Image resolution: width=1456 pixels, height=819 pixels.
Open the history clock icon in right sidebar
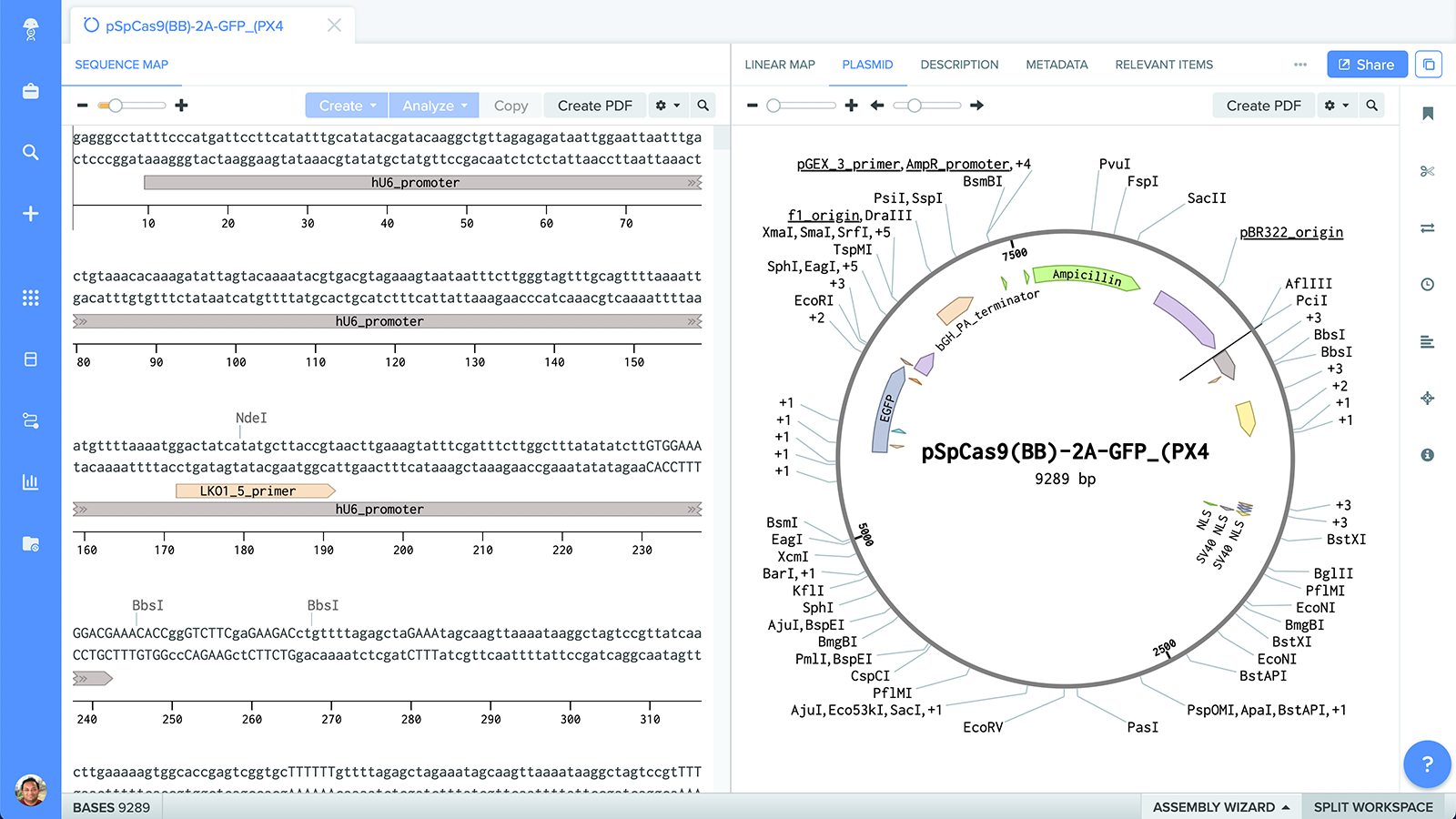(1427, 284)
